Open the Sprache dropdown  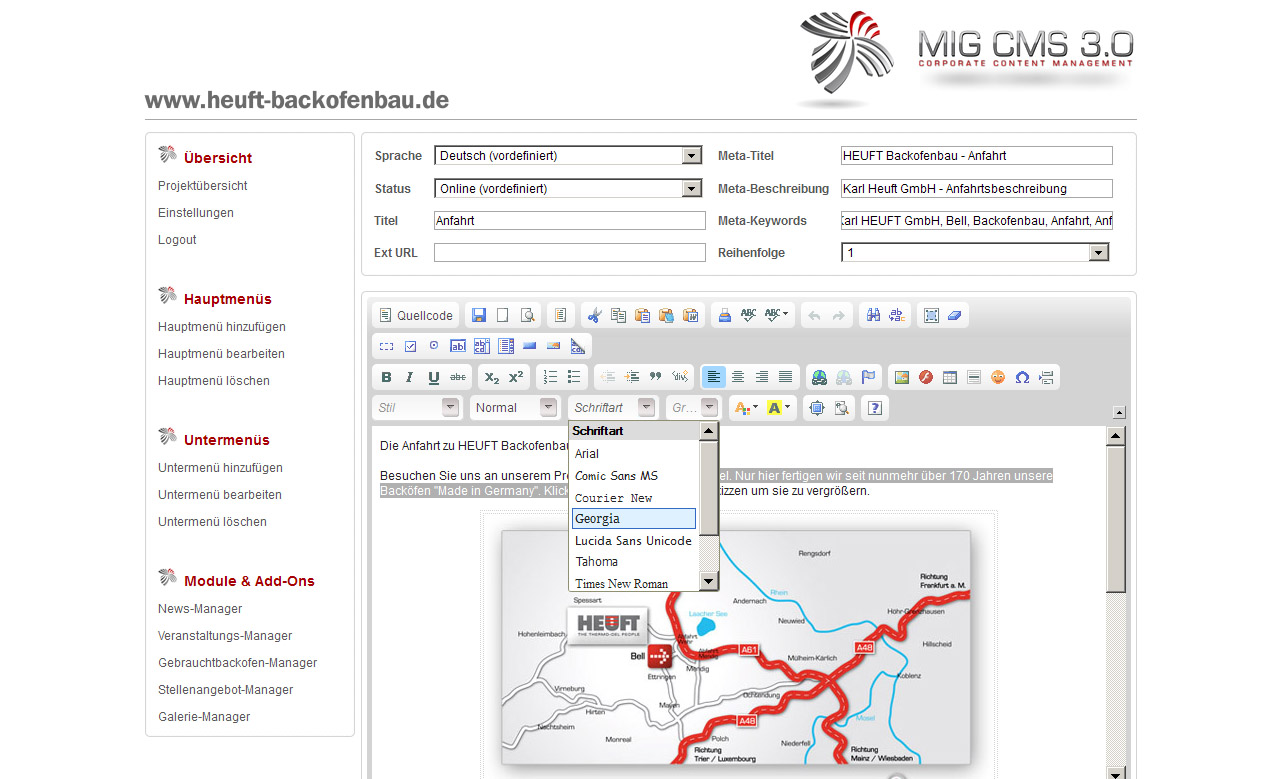568,156
